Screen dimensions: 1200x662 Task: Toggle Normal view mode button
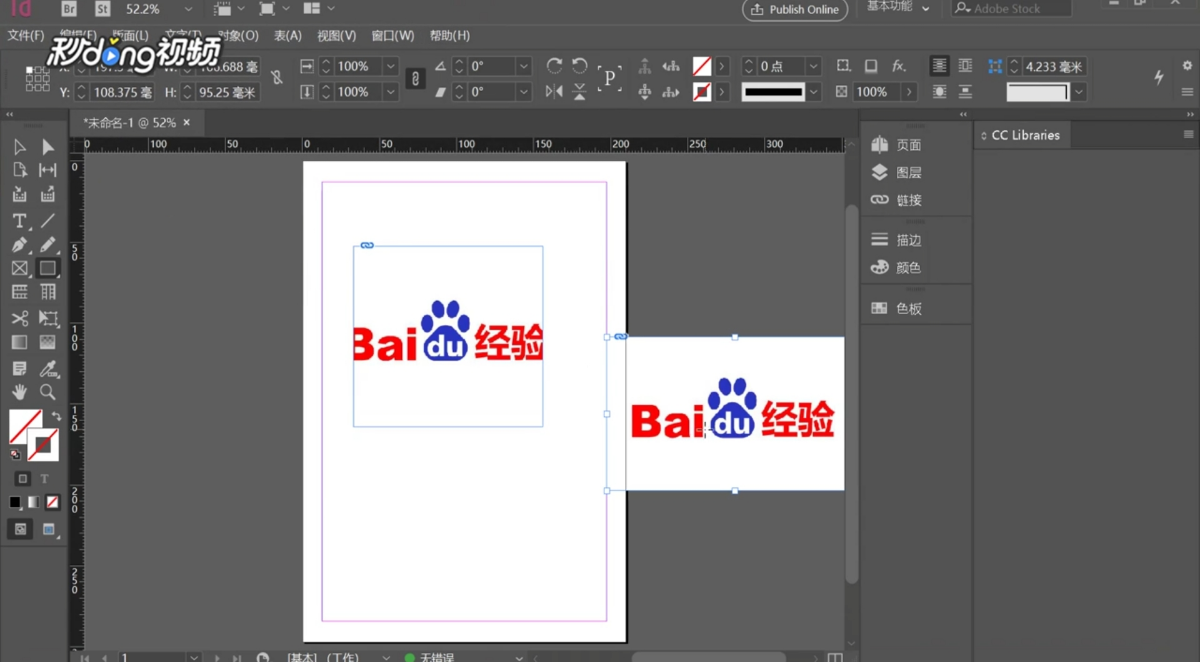(20, 530)
